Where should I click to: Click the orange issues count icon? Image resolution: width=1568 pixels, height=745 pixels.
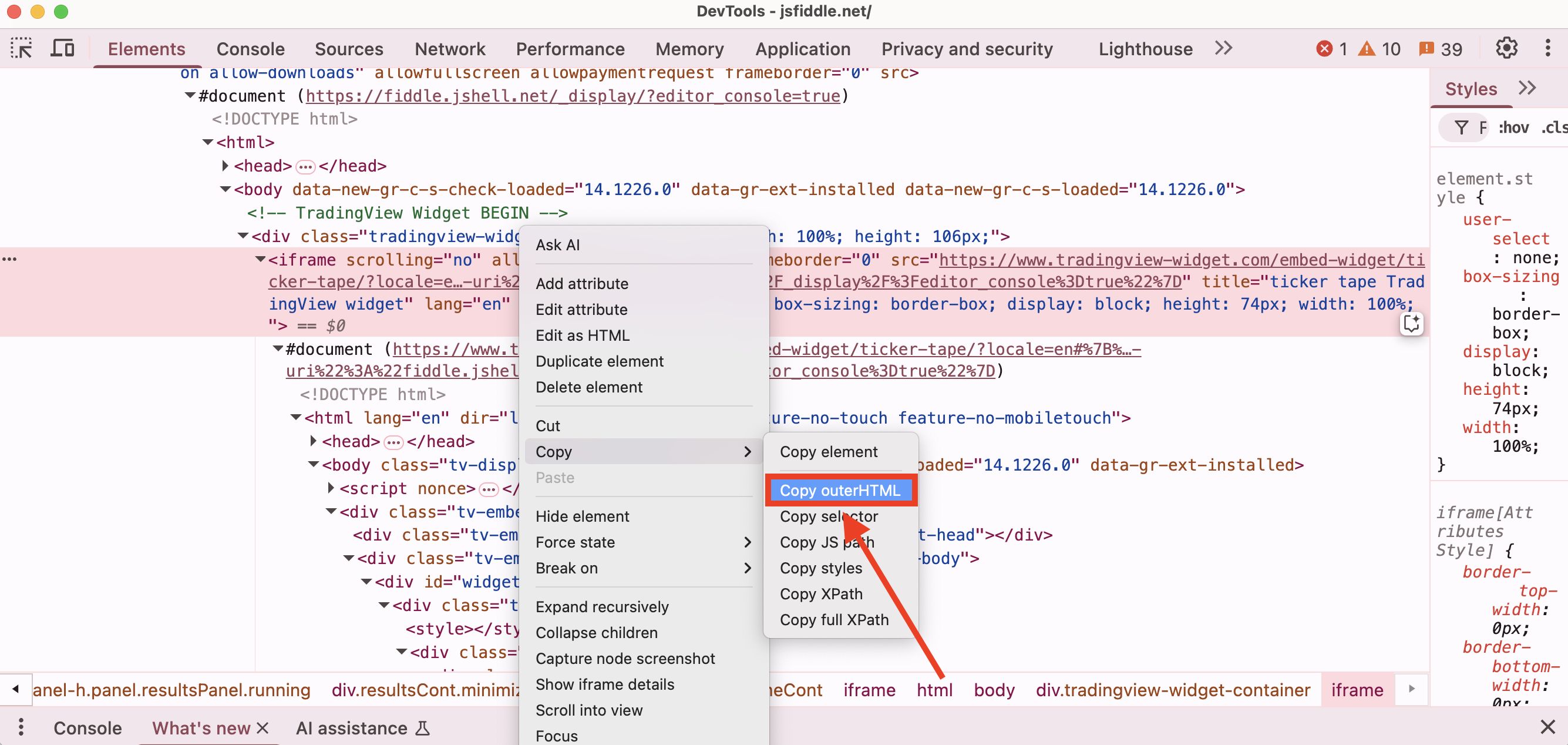1426,49
